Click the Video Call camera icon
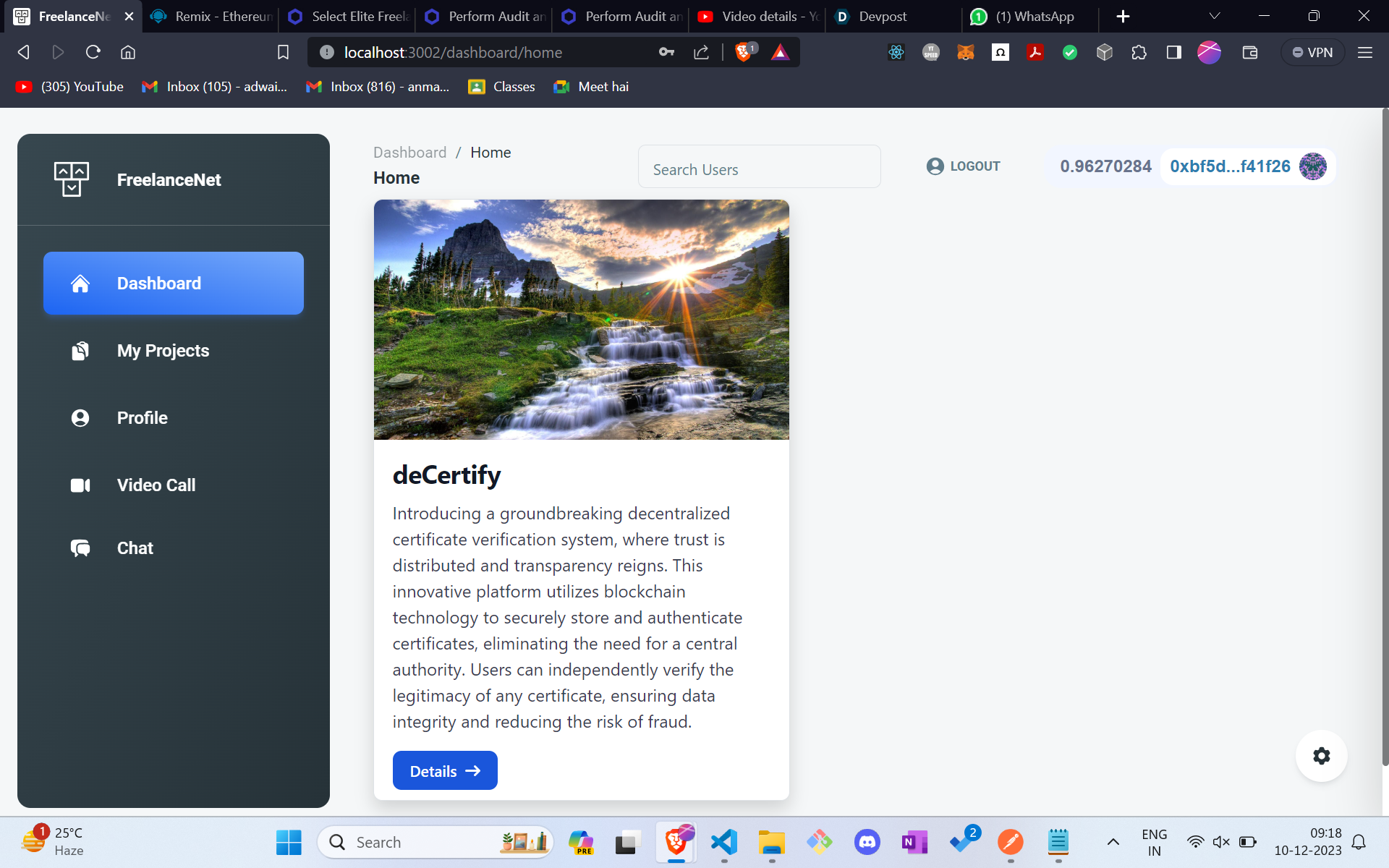Image resolution: width=1389 pixels, height=868 pixels. (80, 485)
